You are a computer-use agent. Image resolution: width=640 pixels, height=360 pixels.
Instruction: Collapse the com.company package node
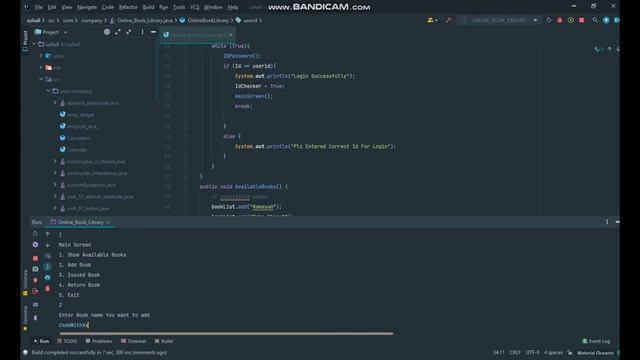pos(48,91)
